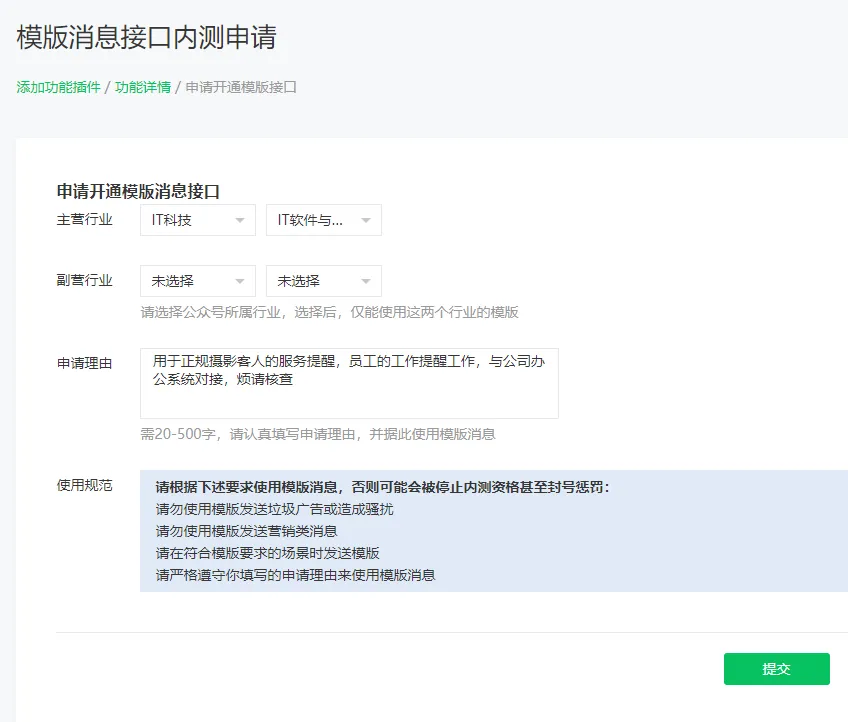Click the 使用规范 label
Viewport: 848px width, 722px height.
[84, 486]
